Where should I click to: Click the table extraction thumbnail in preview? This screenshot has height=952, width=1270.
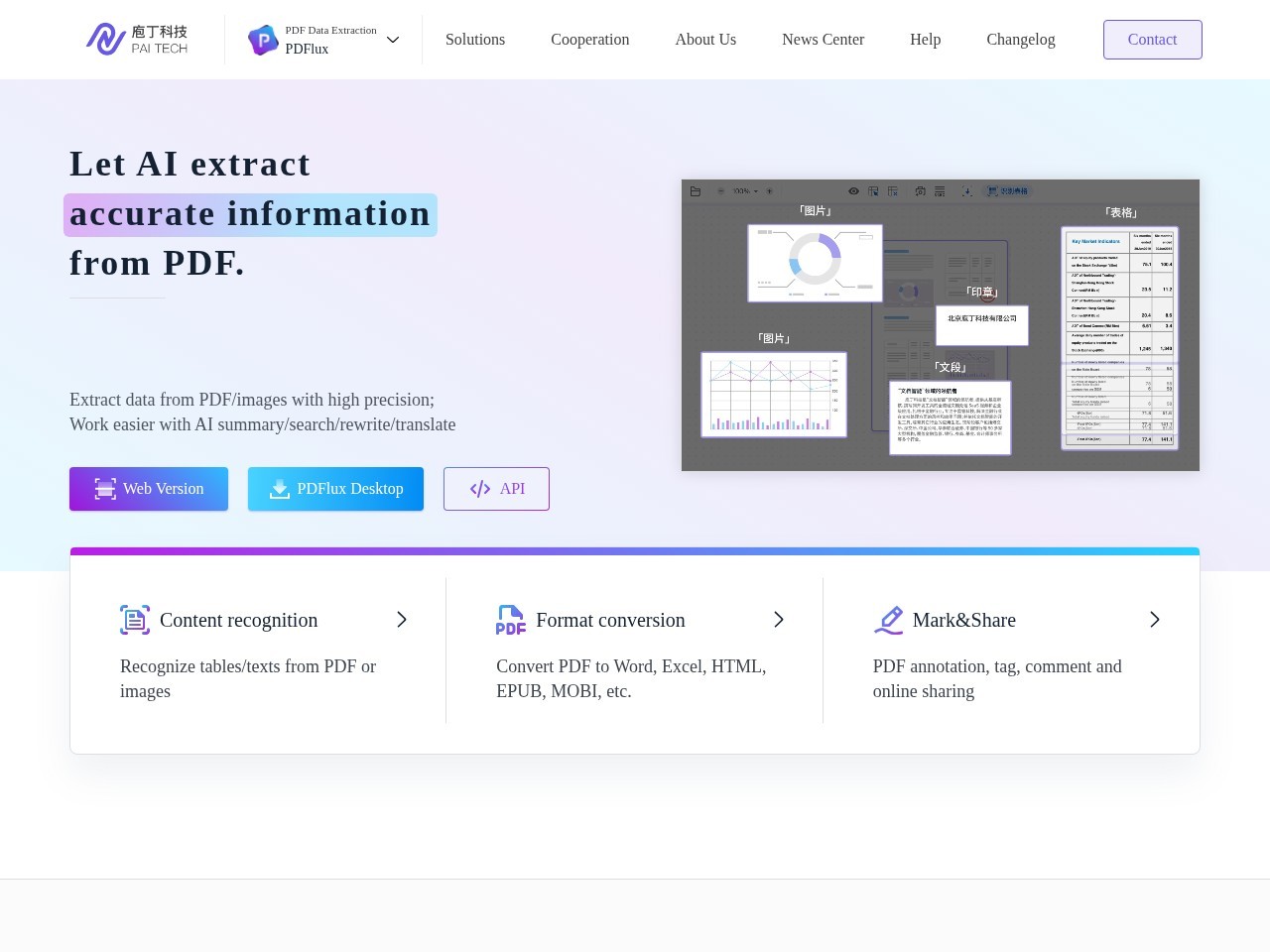(1119, 338)
